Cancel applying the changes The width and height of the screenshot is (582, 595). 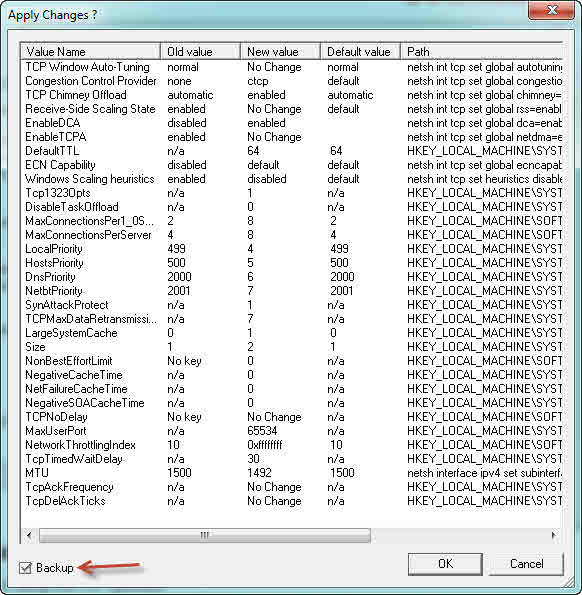526,564
